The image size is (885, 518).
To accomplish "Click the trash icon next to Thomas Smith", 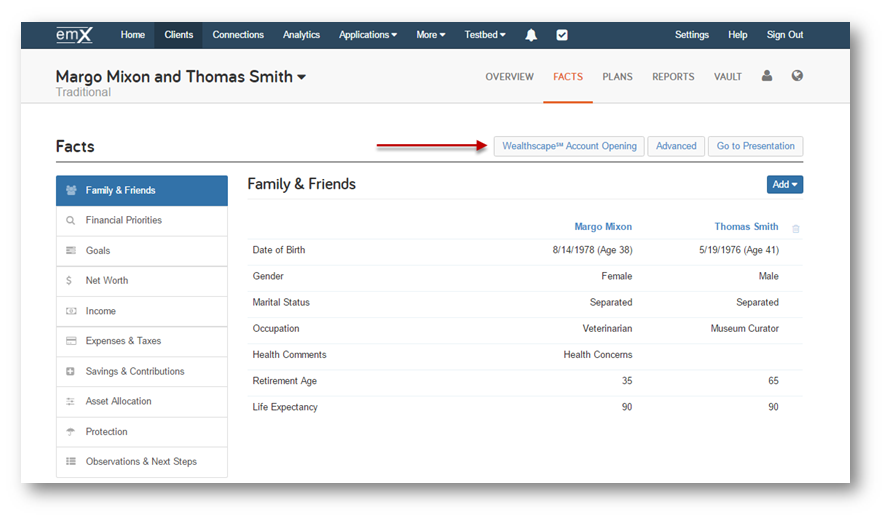I will pyautogui.click(x=796, y=229).
